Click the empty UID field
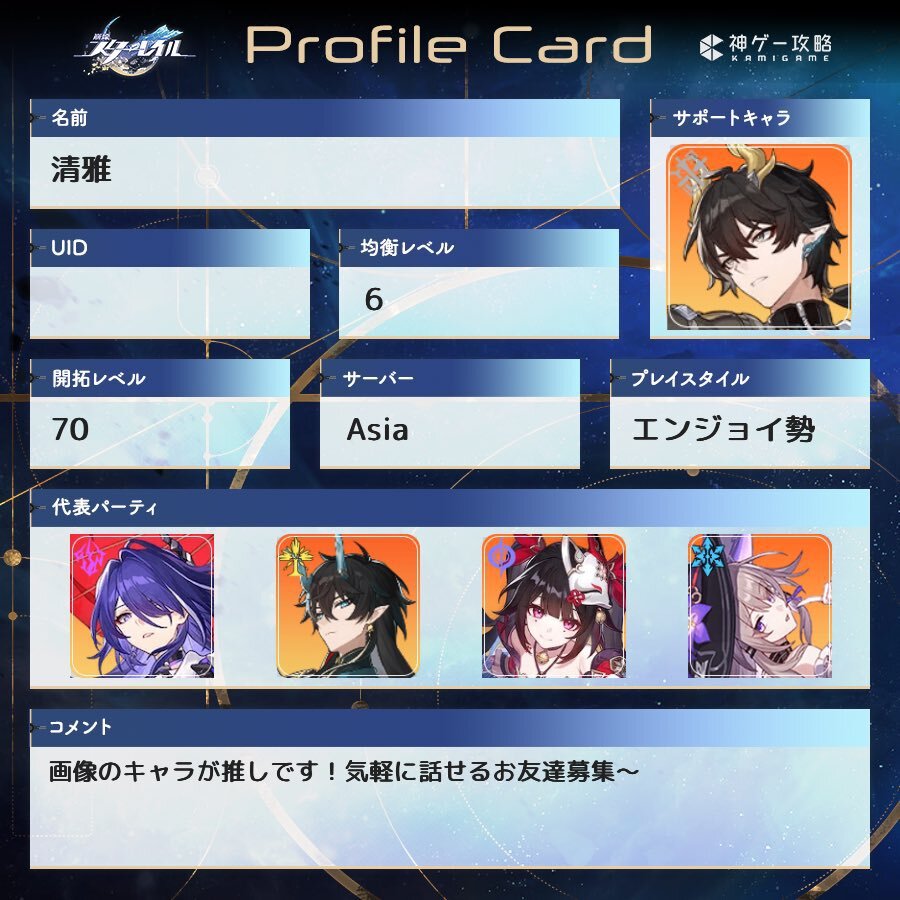The image size is (900, 900). coord(170,302)
